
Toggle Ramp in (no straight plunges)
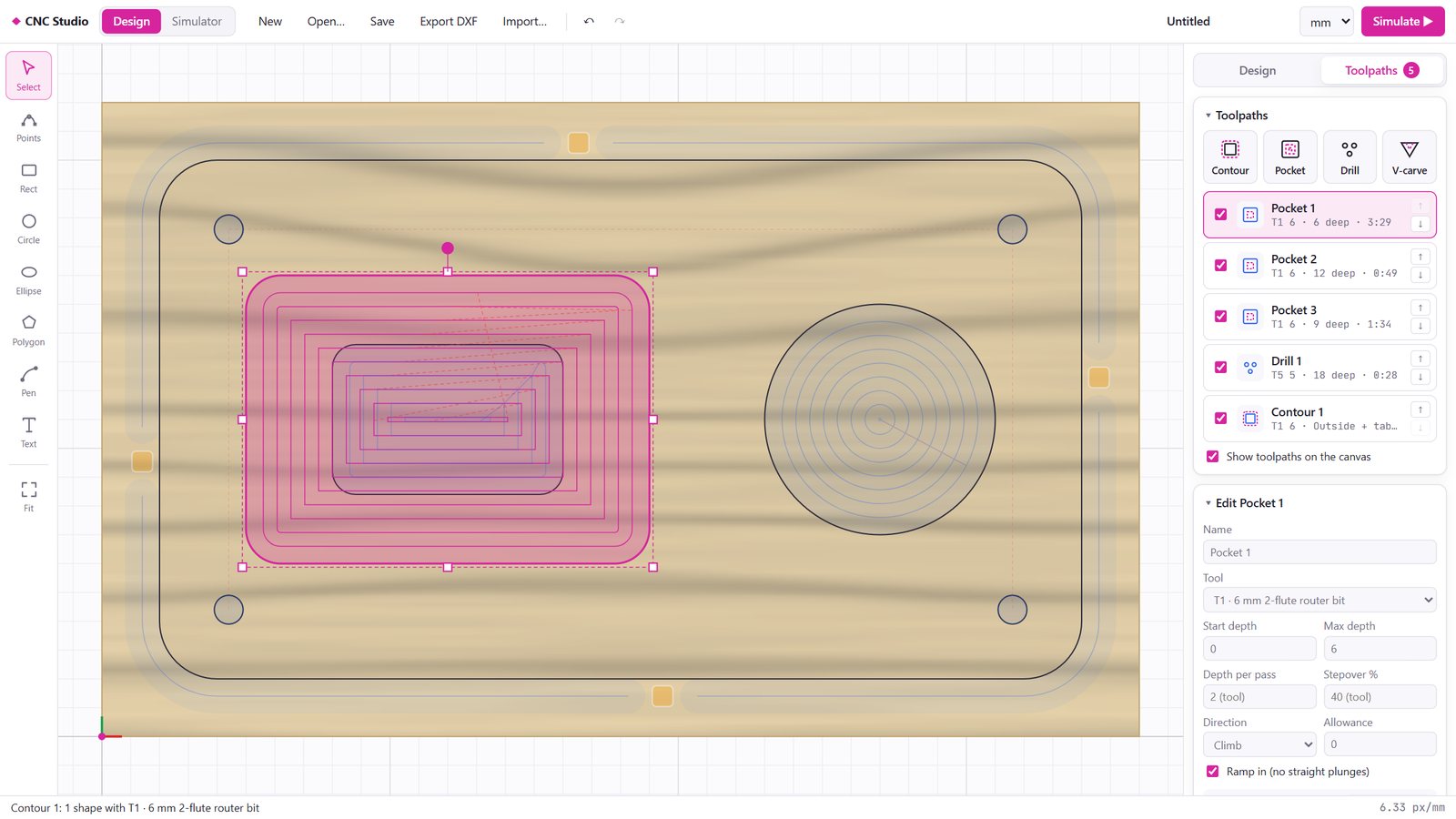coord(1212,772)
